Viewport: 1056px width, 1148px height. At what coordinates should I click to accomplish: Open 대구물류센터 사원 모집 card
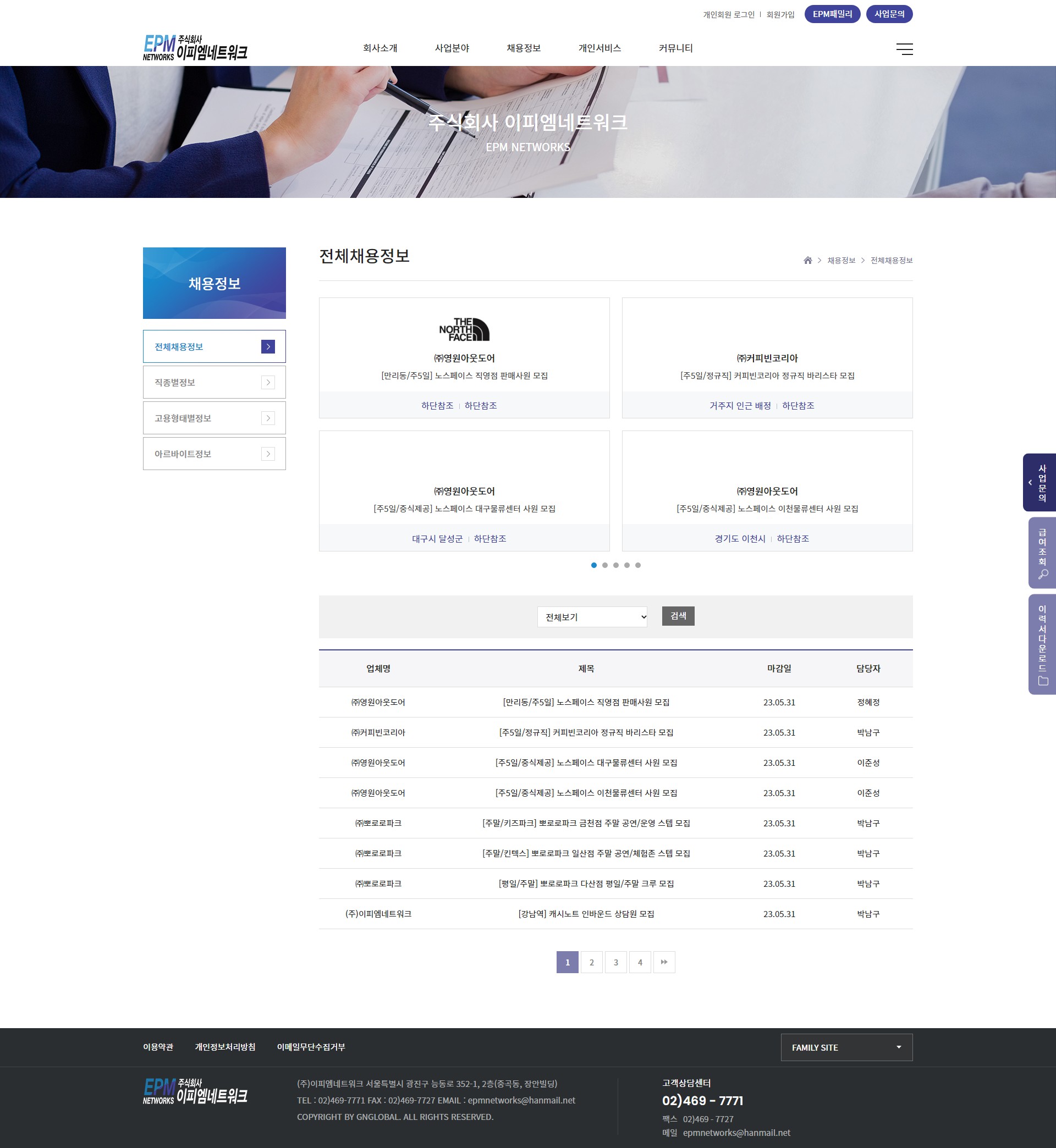(x=464, y=490)
